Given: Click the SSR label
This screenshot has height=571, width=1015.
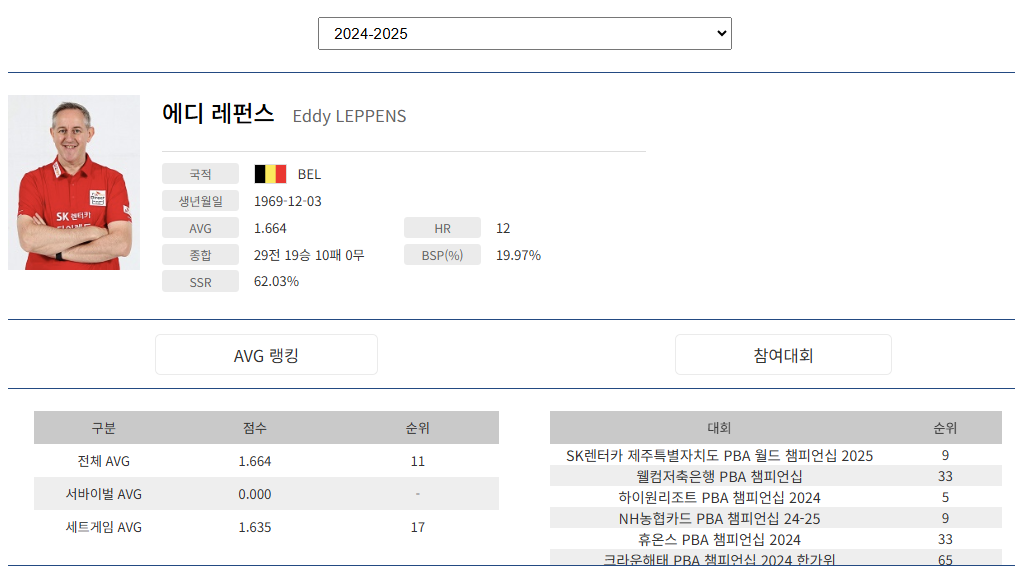Looking at the screenshot, I should coord(200,282).
